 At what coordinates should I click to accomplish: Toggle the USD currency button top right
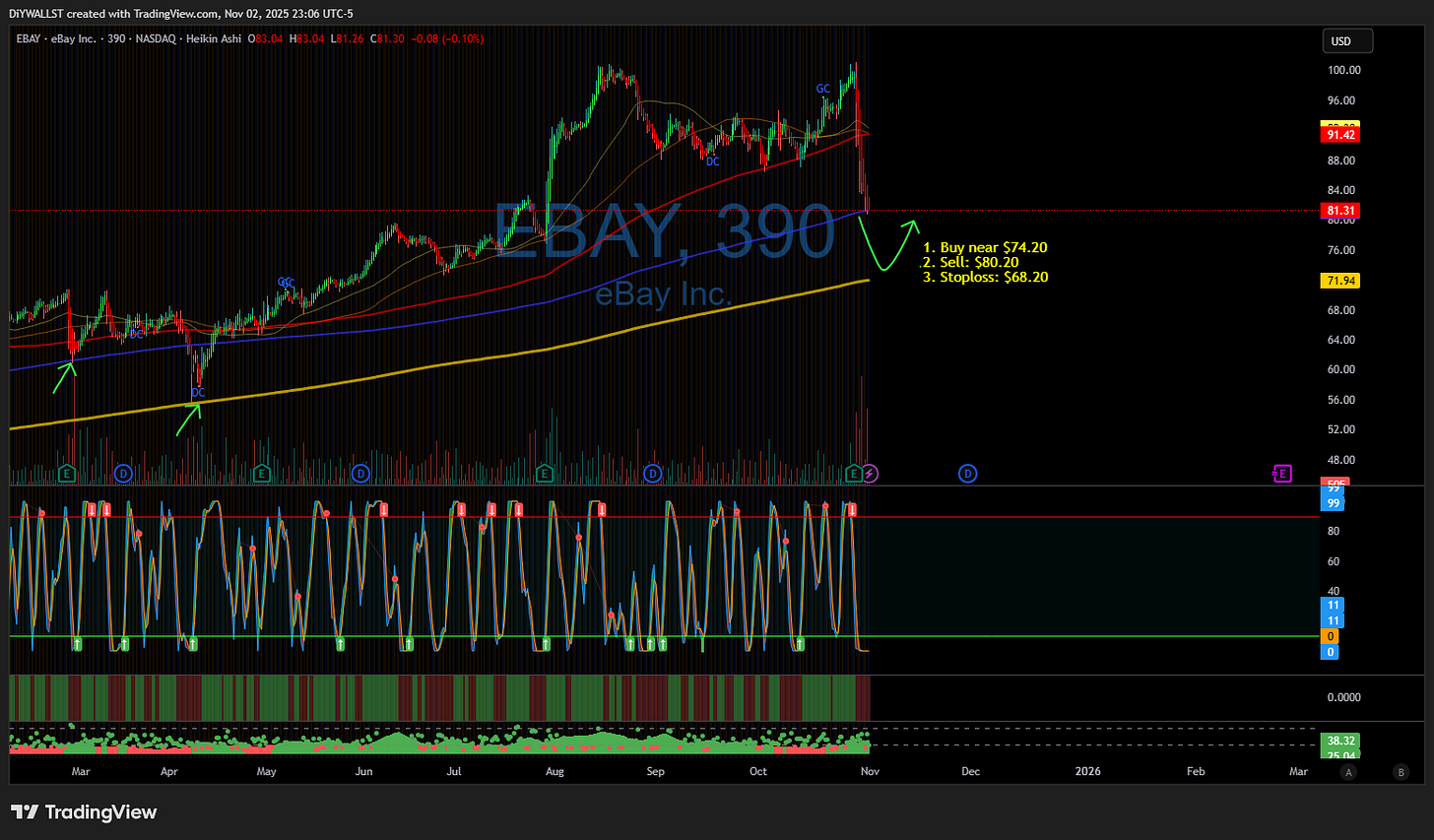[x=1346, y=40]
